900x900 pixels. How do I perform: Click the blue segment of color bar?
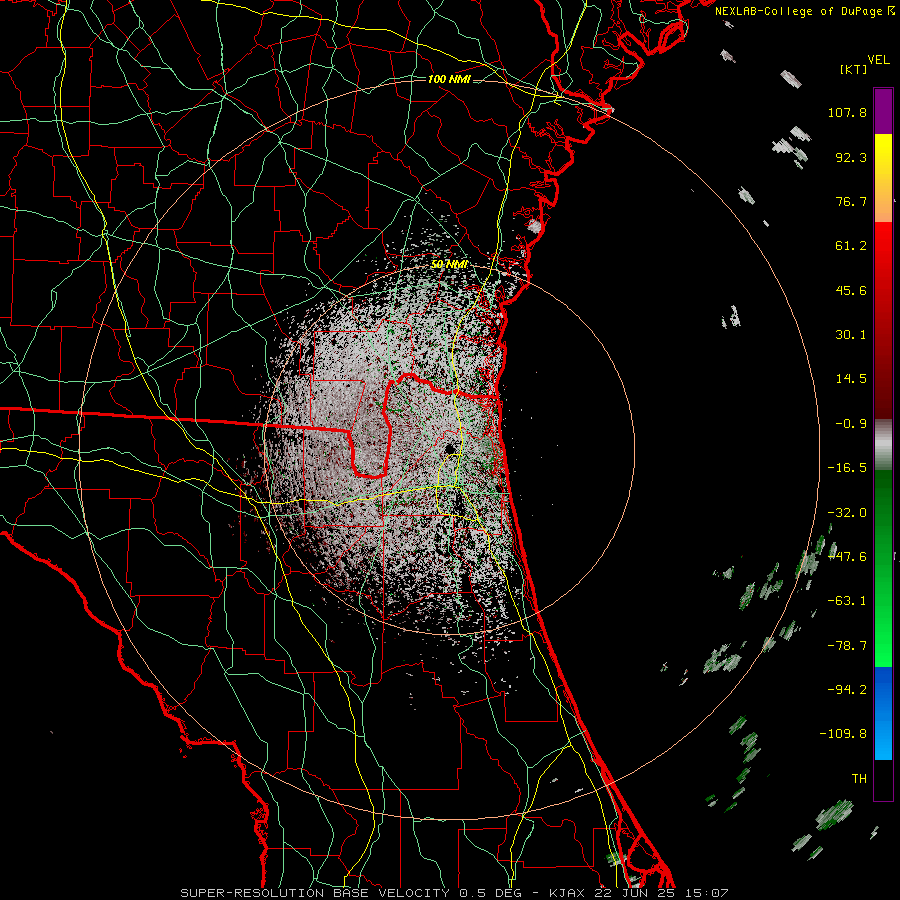coord(883,713)
